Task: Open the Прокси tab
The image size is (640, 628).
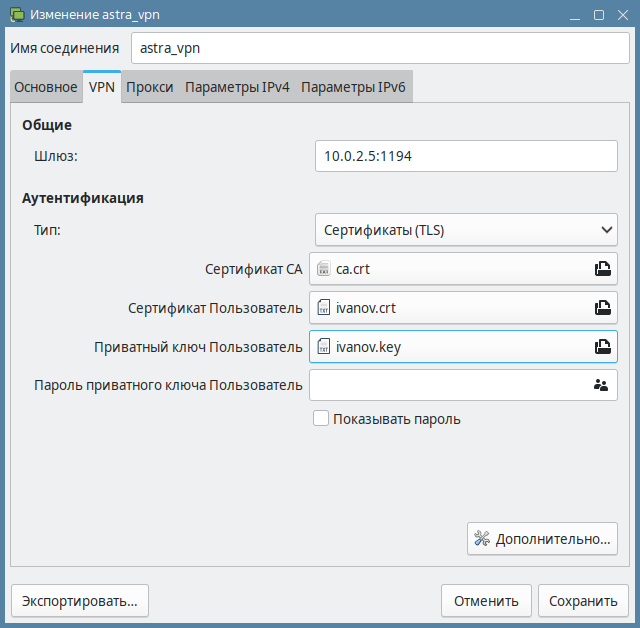Action: [x=150, y=87]
